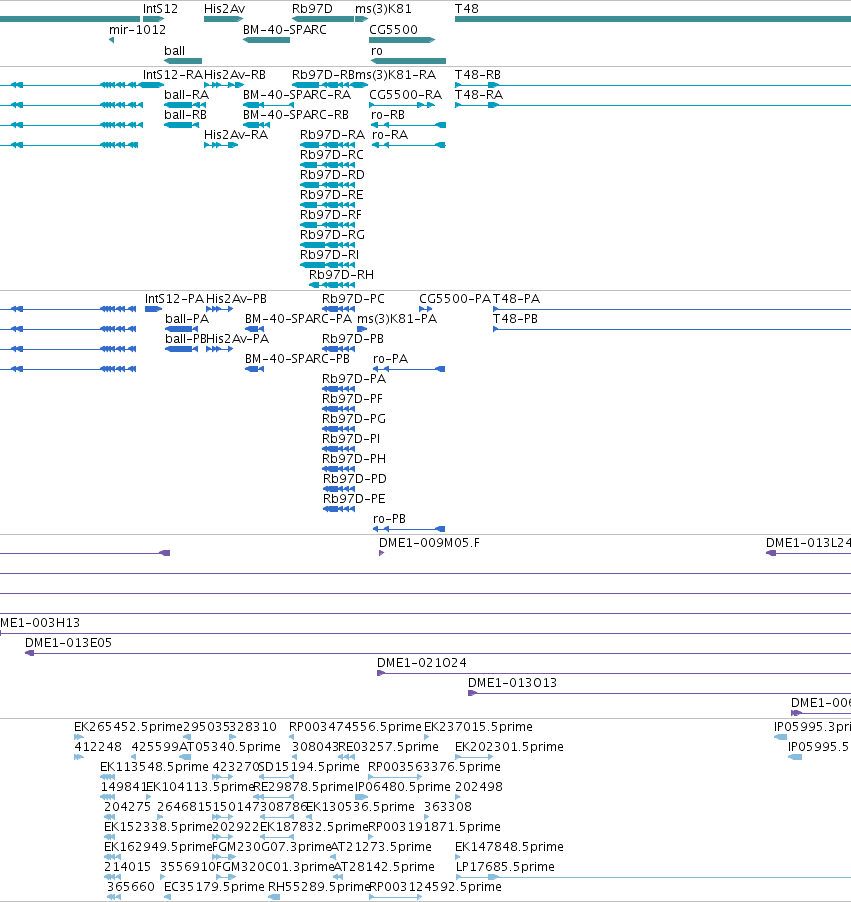
Task: Select protein Rb97D-PE
Action: pyautogui.click(x=354, y=499)
